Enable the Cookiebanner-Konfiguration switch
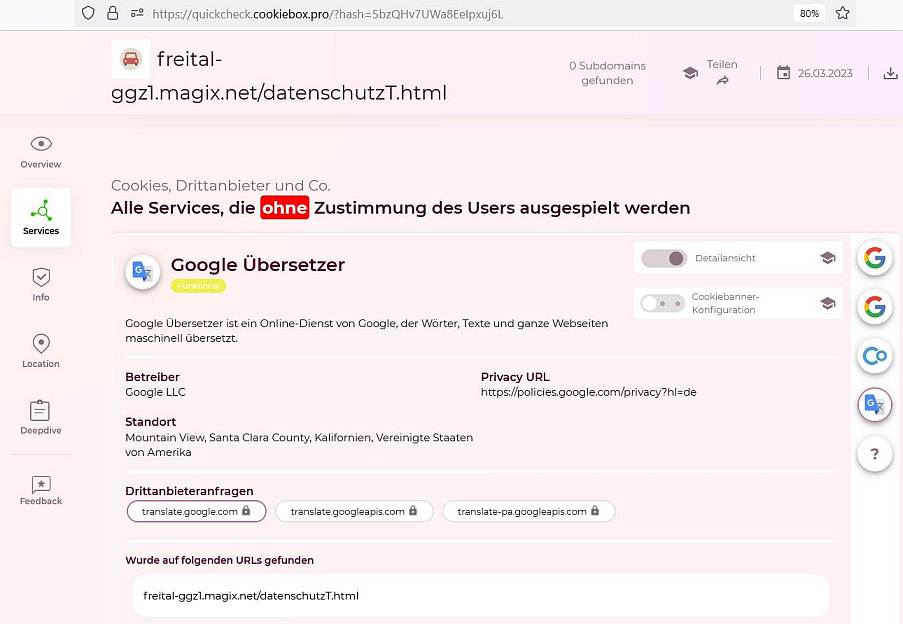 662,303
